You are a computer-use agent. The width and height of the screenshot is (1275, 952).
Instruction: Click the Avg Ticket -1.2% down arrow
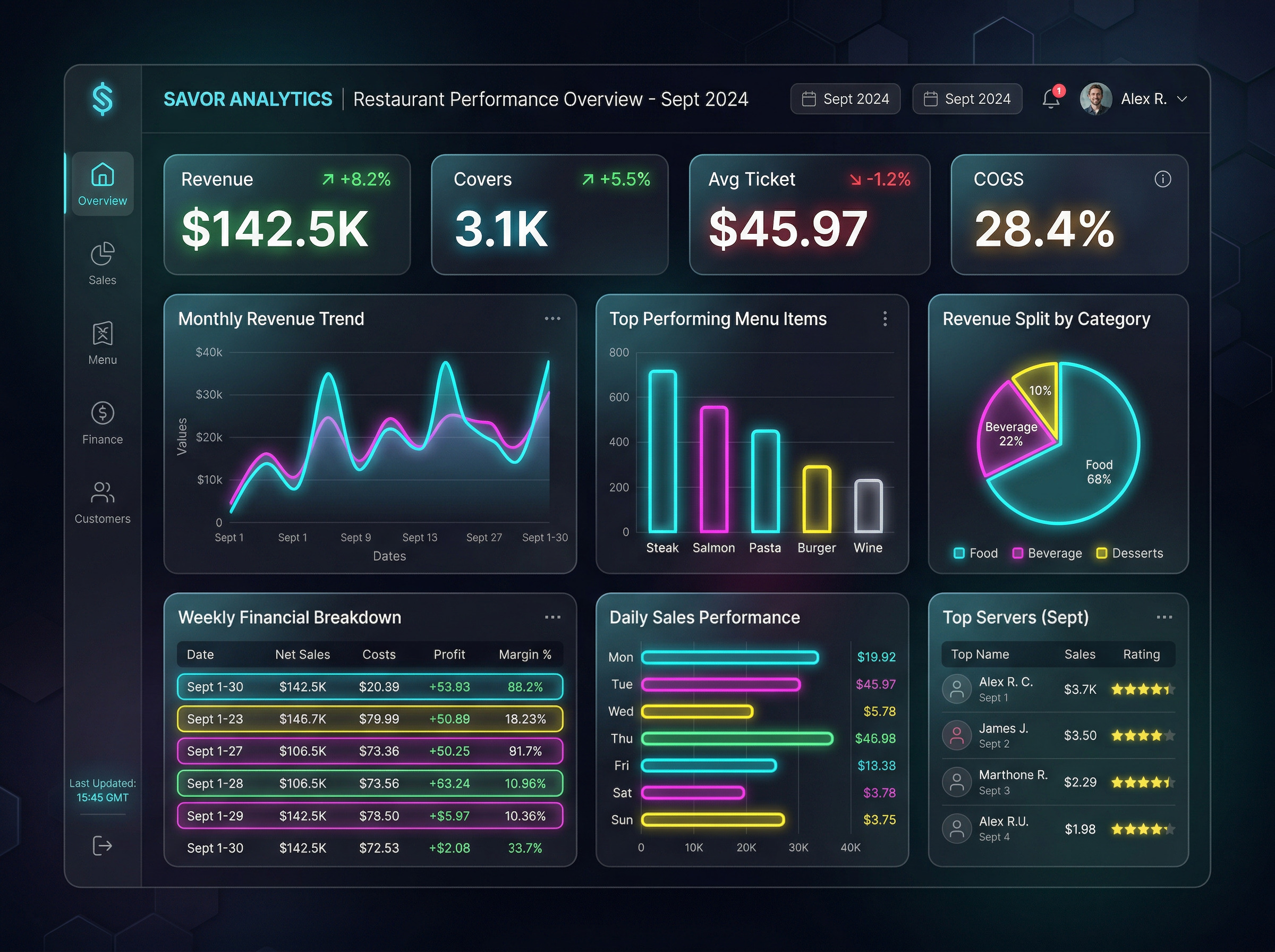pos(855,180)
